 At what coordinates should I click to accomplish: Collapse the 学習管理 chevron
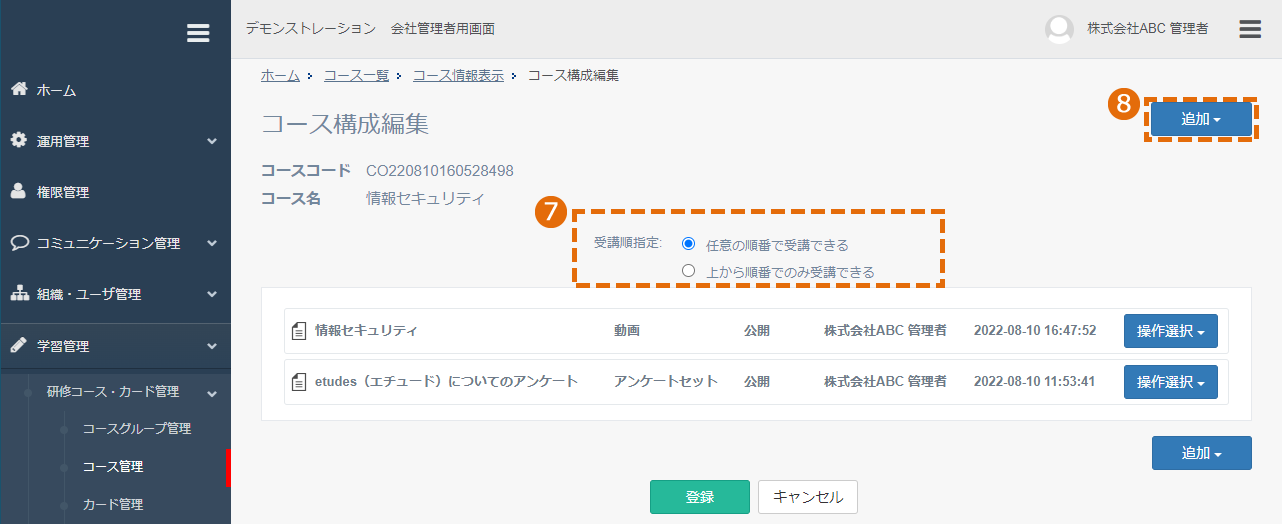[x=212, y=346]
